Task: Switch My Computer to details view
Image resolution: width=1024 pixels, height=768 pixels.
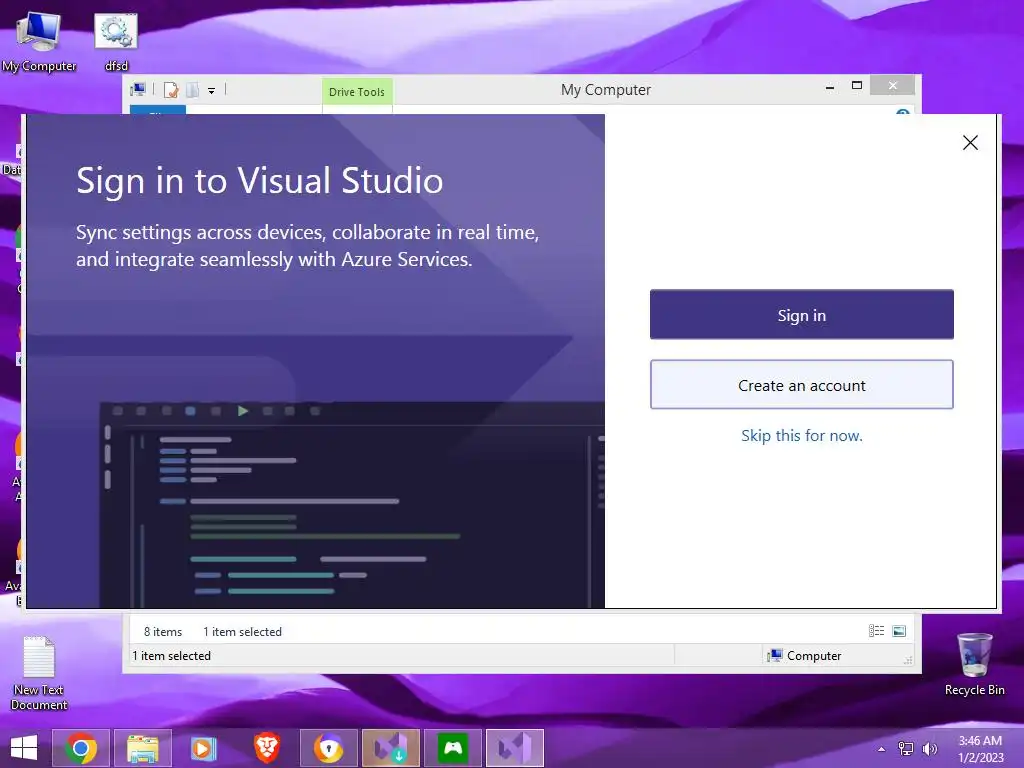Action: point(876,631)
